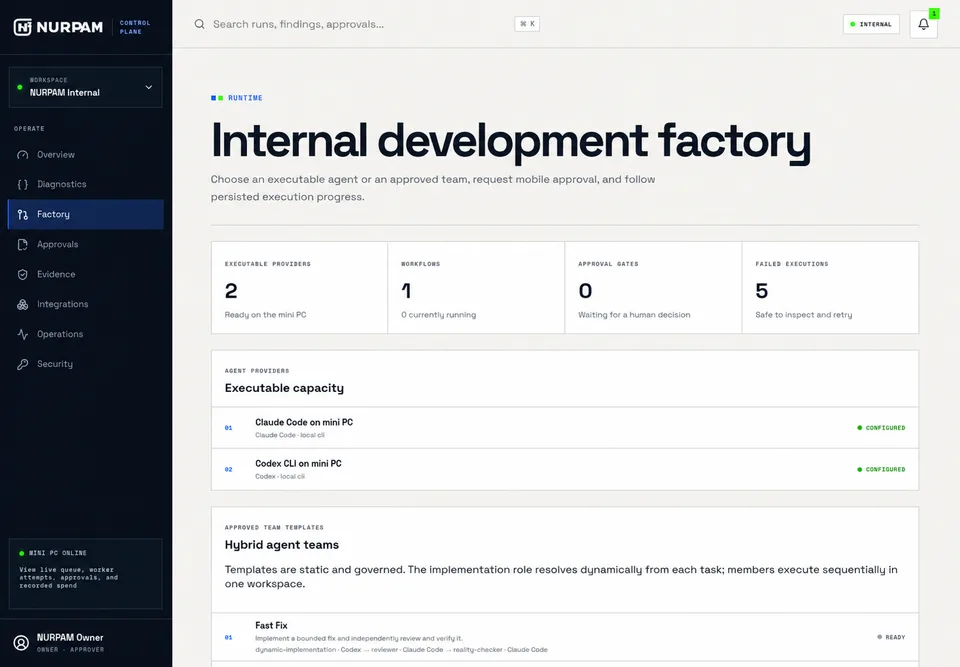
Task: Open the notifications bell
Action: pyautogui.click(x=923, y=24)
